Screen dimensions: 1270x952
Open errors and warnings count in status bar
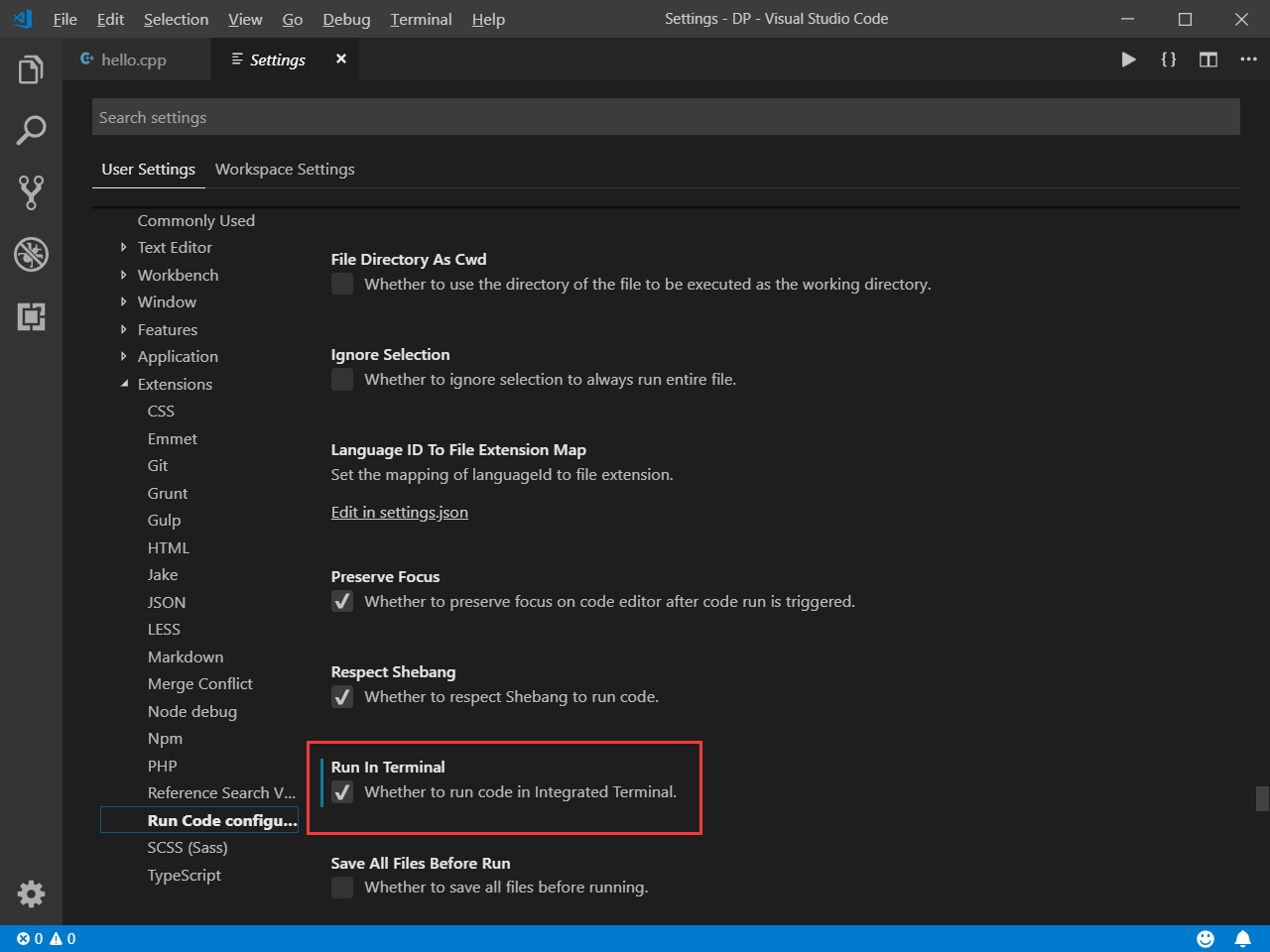[47, 938]
